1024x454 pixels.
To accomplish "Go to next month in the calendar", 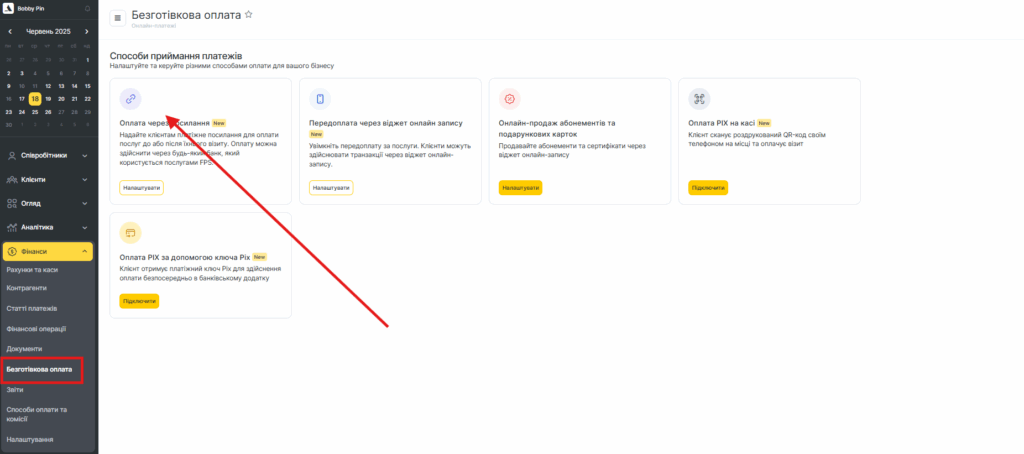I will 87,32.
